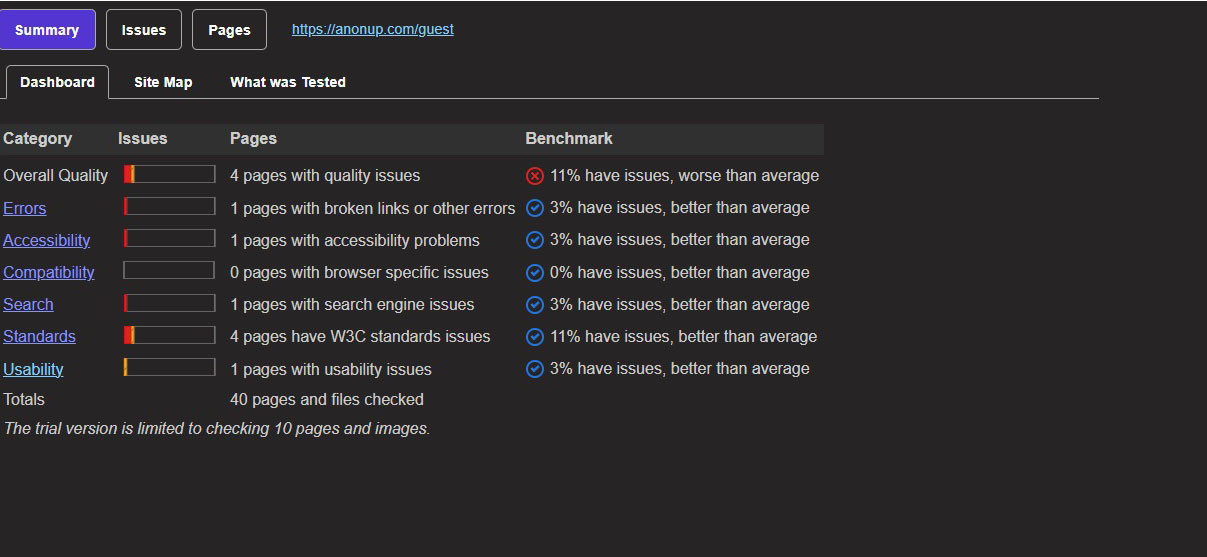Click the Standards issues progress bar
The image size is (1207, 557).
[169, 335]
